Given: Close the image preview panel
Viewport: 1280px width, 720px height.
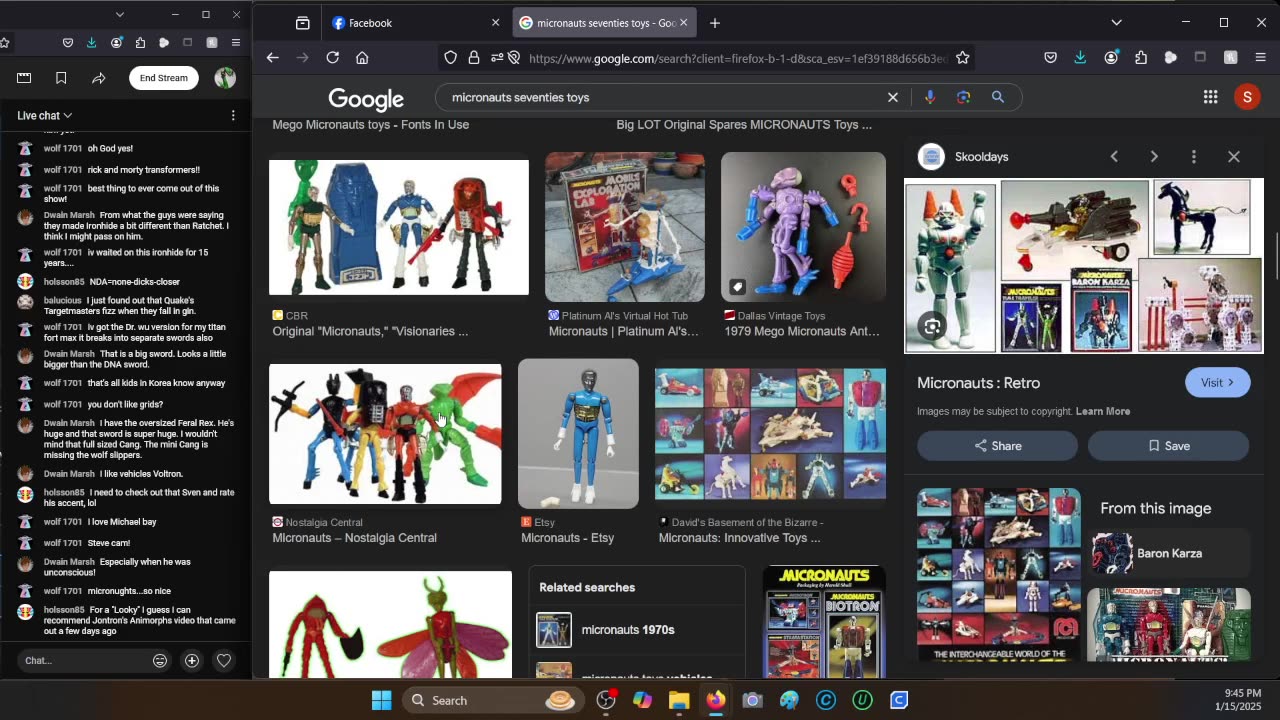Looking at the screenshot, I should tap(1233, 157).
